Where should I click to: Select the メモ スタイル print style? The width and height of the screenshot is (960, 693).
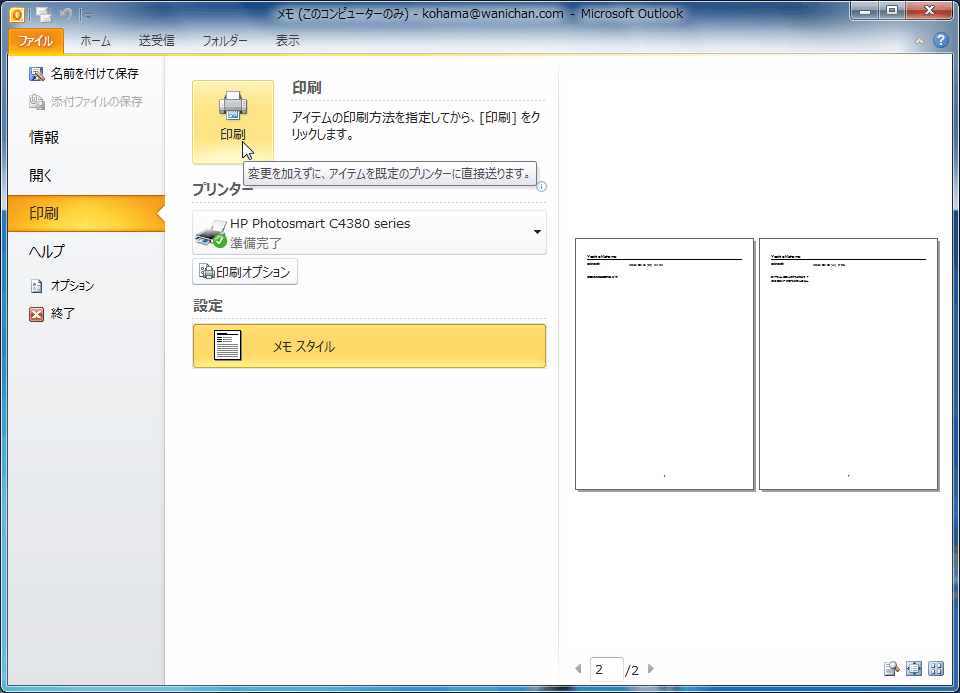(x=369, y=346)
